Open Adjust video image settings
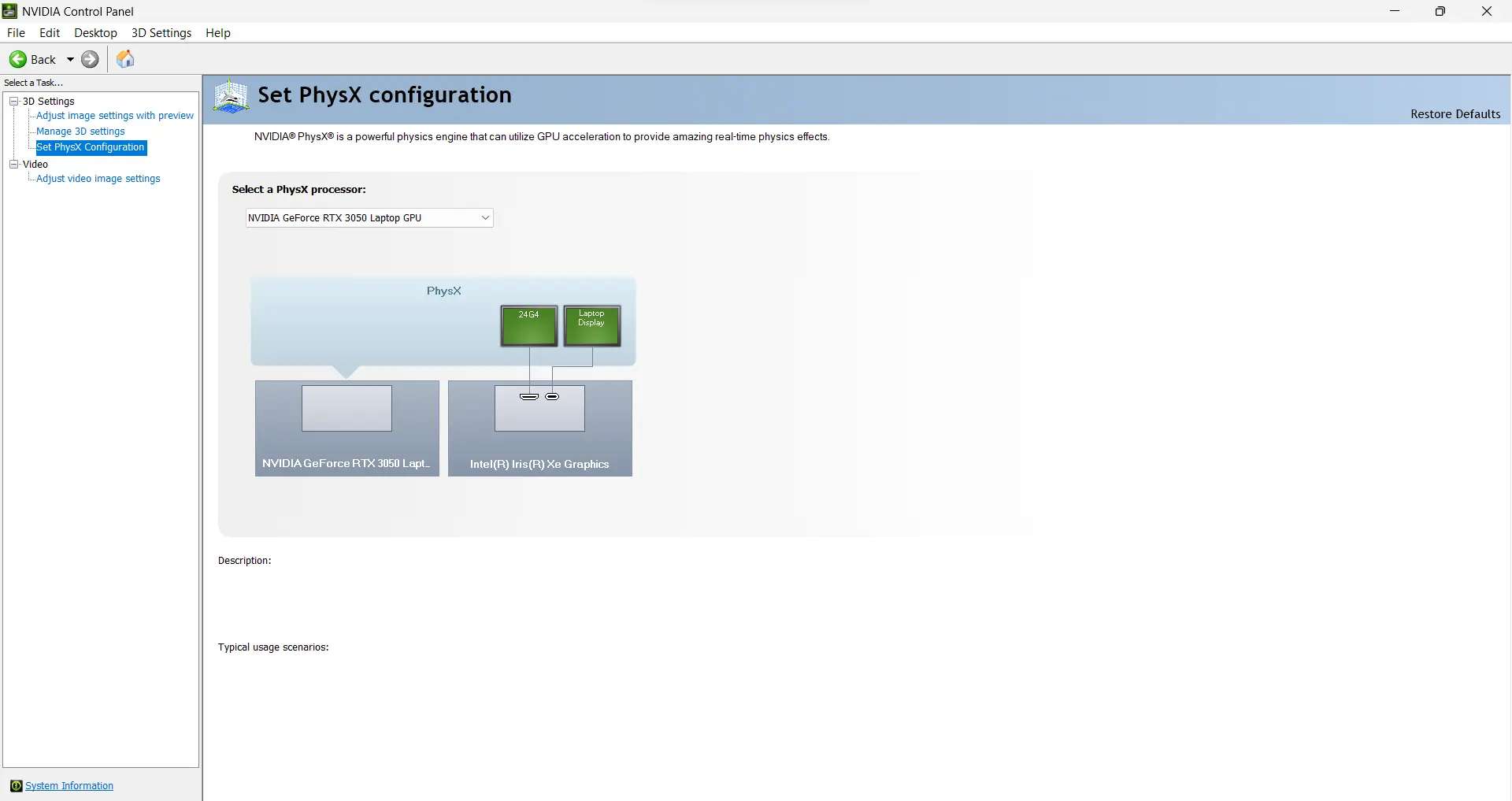 pos(98,179)
